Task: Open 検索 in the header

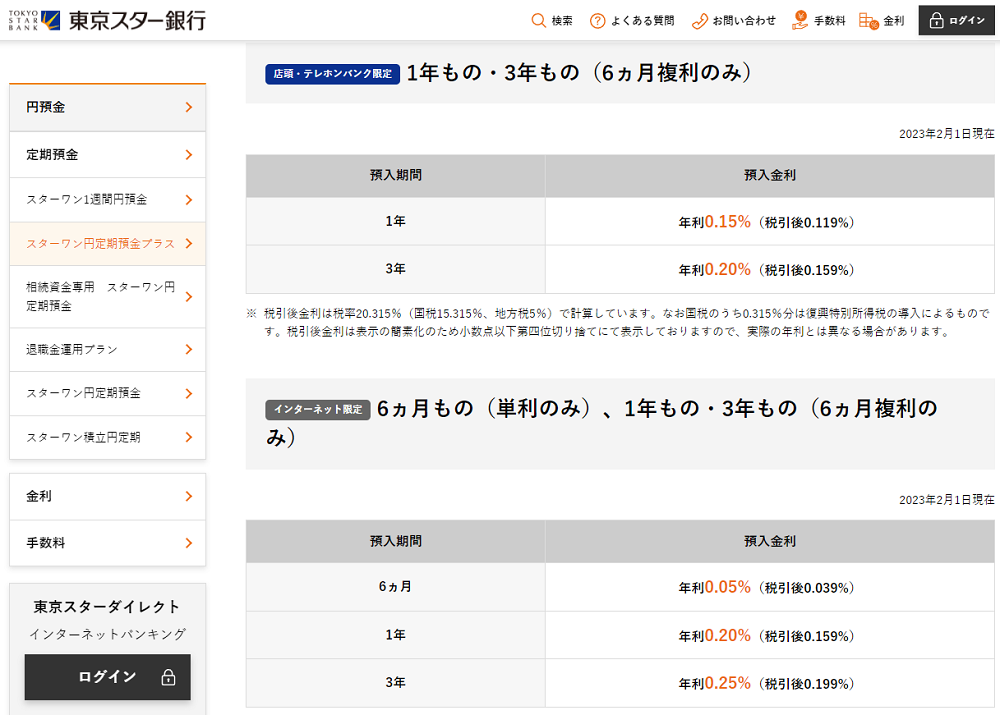Action: pos(552,21)
